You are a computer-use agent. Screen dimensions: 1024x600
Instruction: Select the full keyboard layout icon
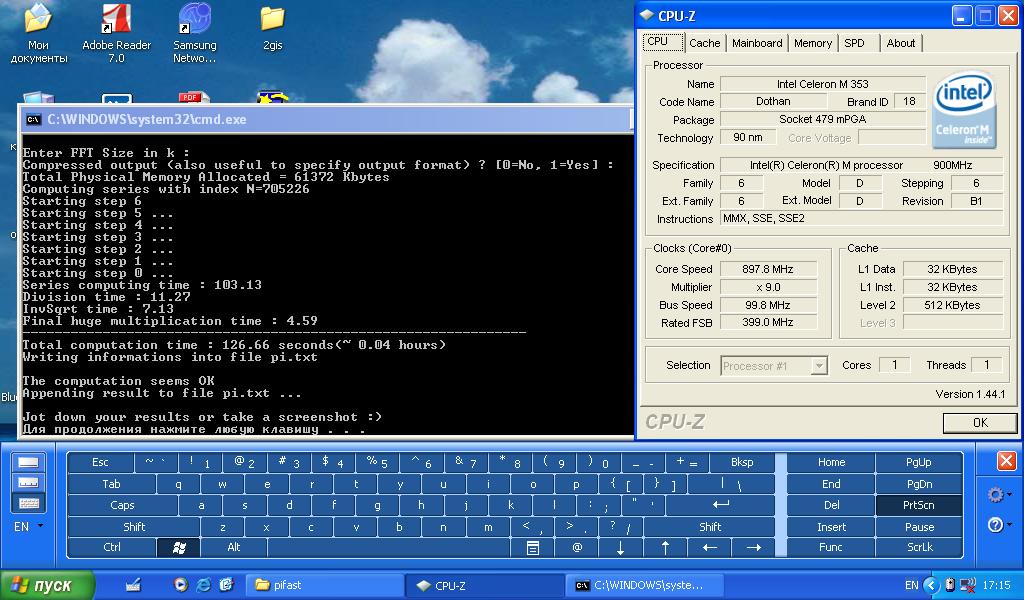(x=29, y=503)
